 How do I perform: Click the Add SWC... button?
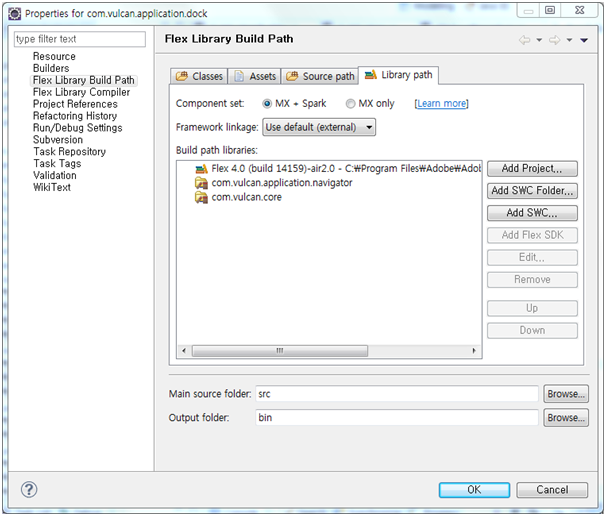pyautogui.click(x=532, y=213)
